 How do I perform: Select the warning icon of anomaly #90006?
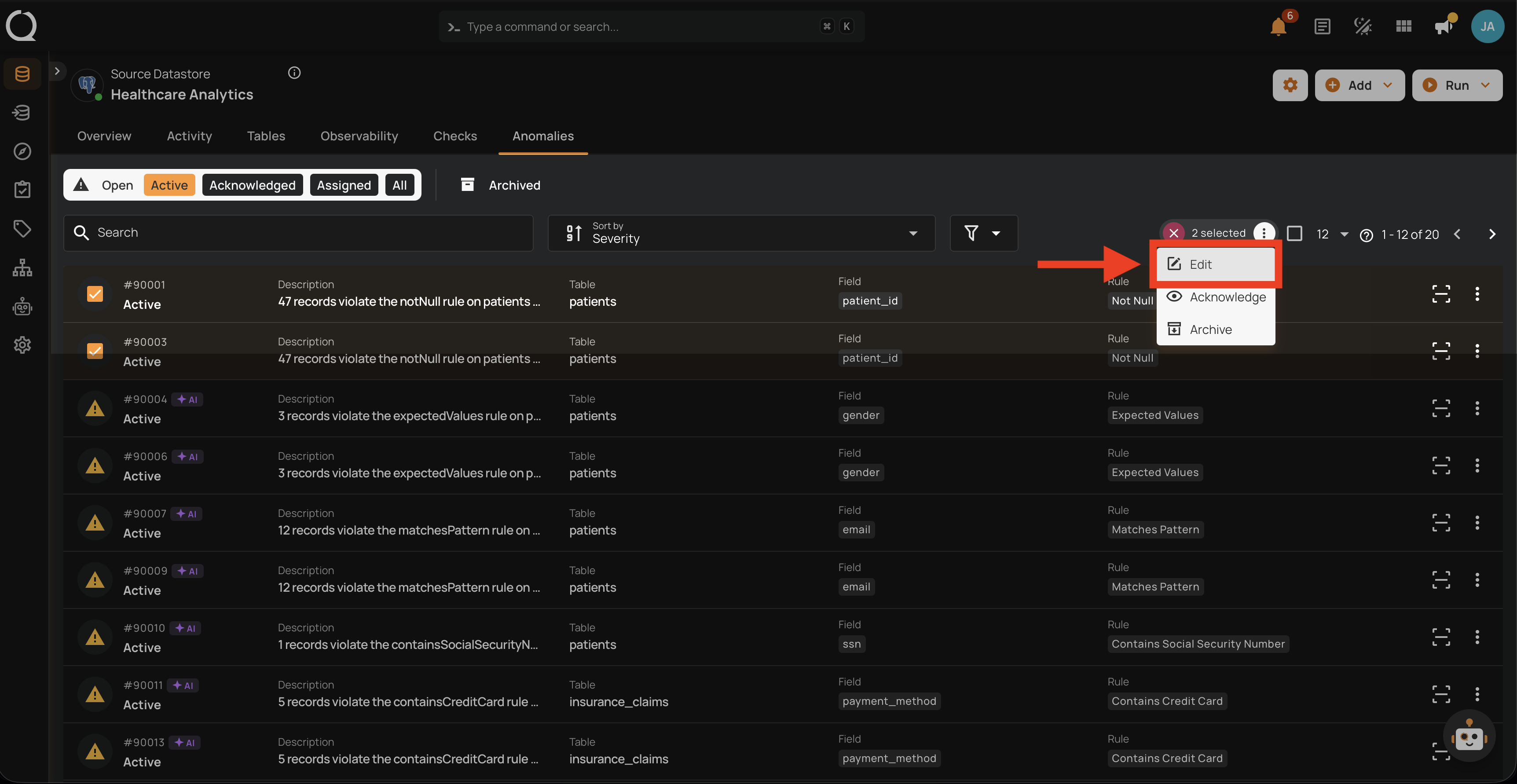pos(95,465)
